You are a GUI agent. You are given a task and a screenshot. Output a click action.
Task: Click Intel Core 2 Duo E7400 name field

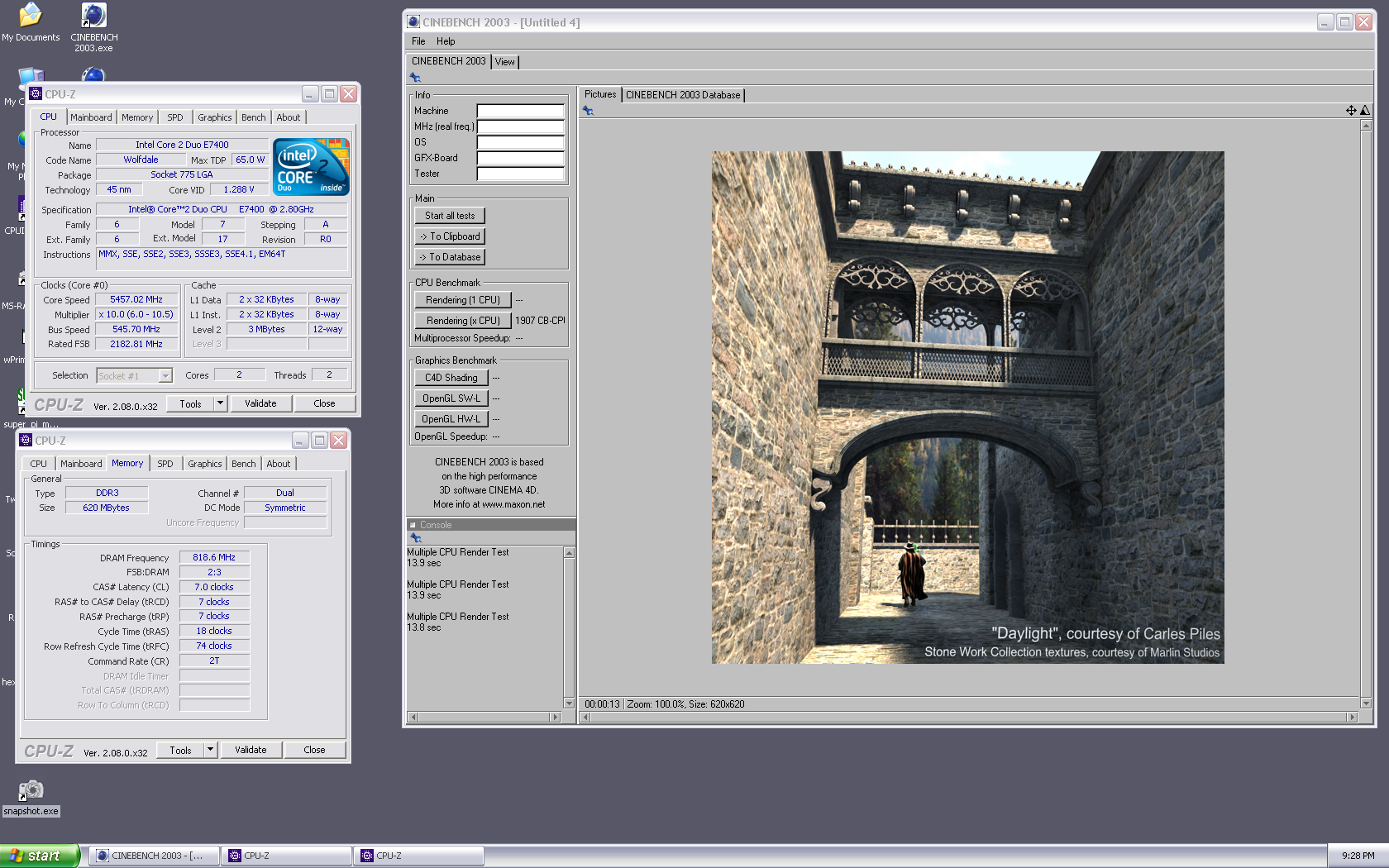[182, 145]
